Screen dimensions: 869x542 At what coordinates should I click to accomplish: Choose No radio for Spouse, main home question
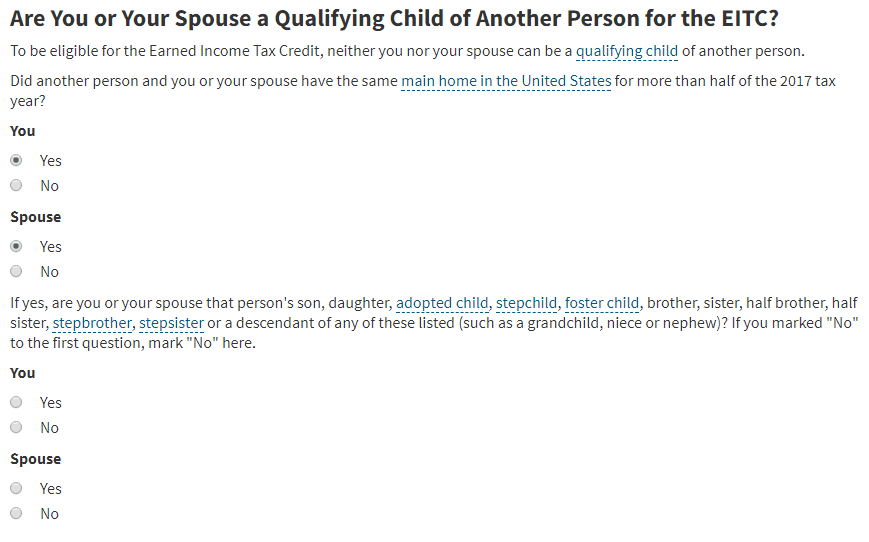click(16, 271)
